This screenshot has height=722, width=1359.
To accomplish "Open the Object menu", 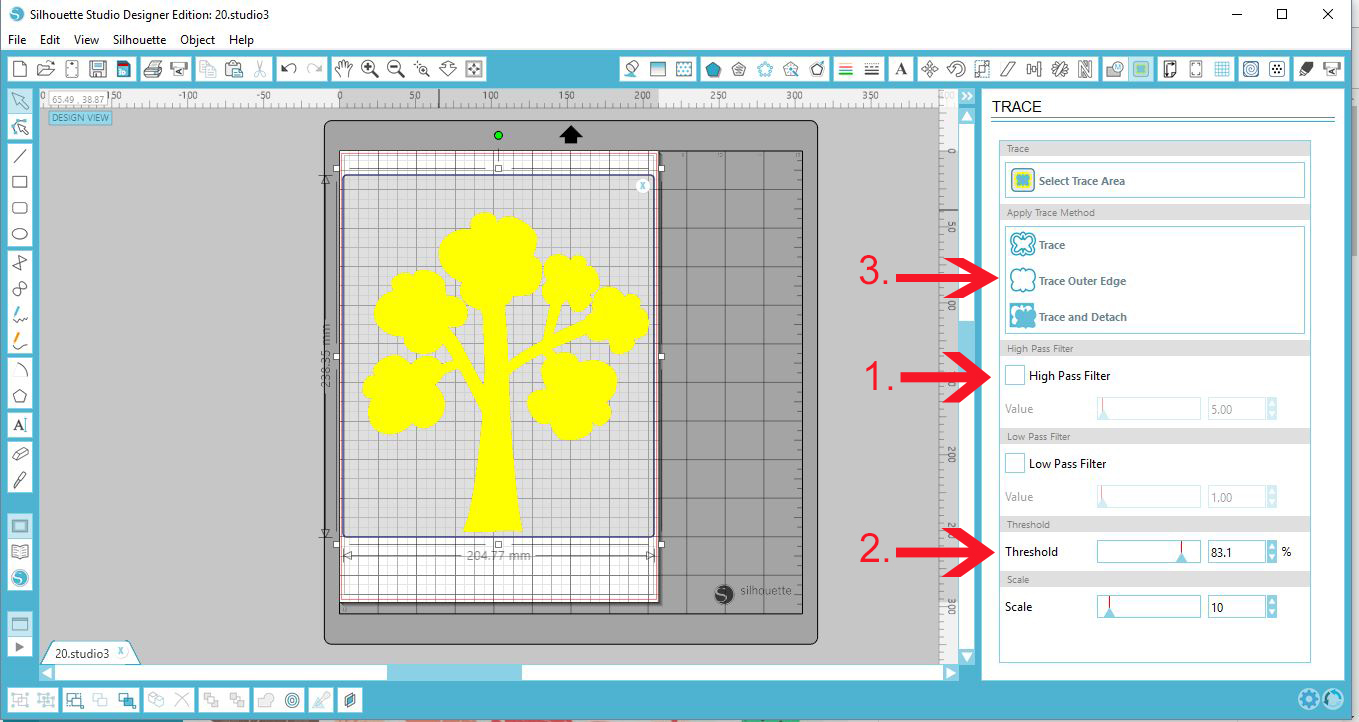I will (x=197, y=40).
